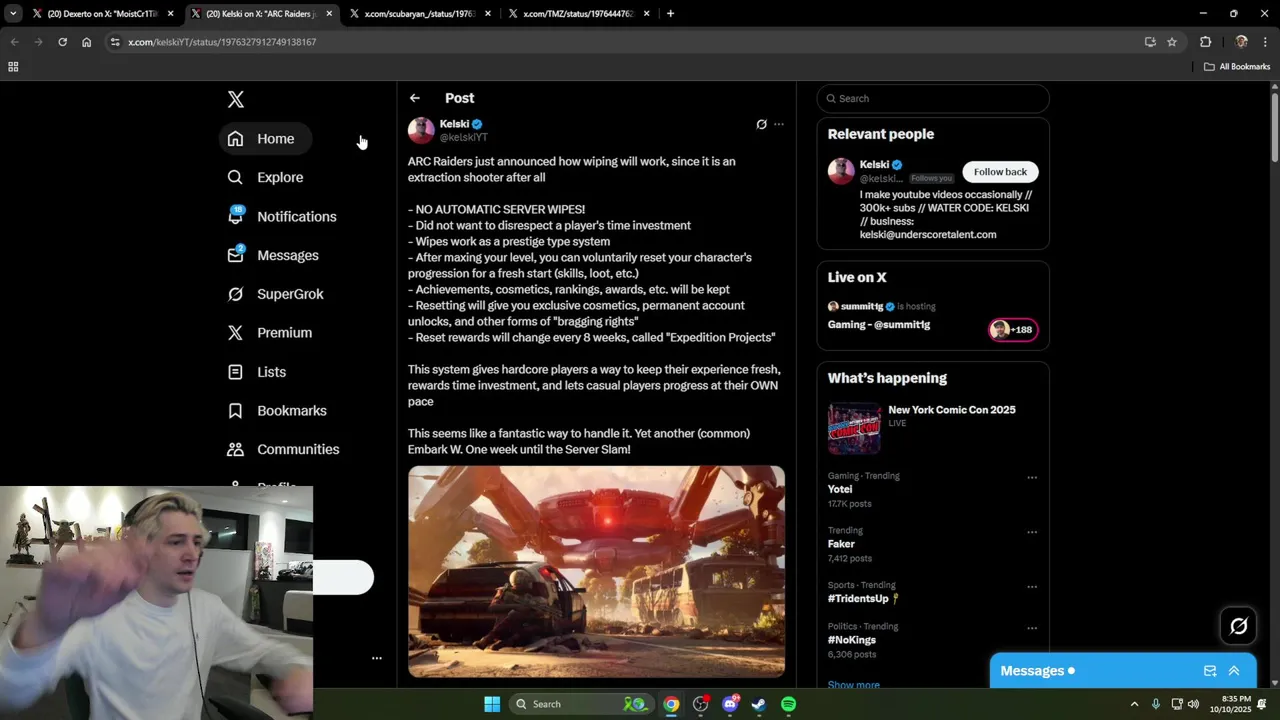Close the Kelski on X tab

329,14
